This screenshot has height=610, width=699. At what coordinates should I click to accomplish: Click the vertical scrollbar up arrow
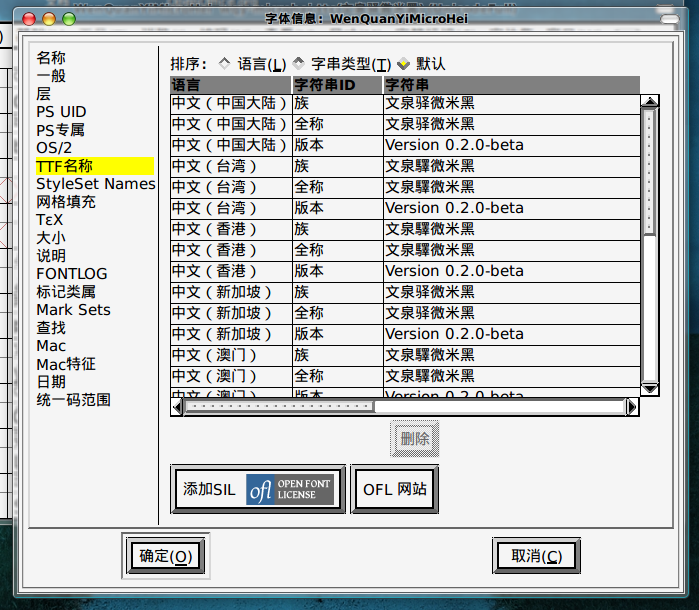click(650, 101)
